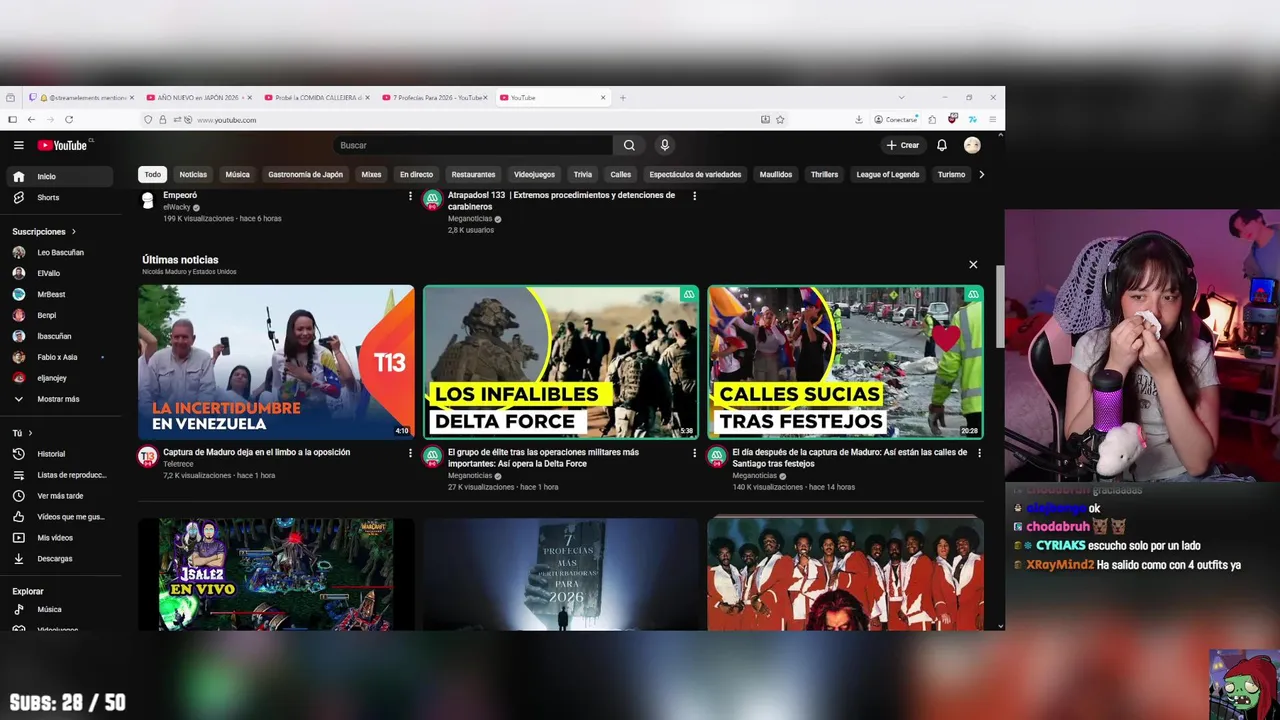This screenshot has width=1280, height=720.
Task: Open Historial in the sidebar
Action: (x=60, y=454)
